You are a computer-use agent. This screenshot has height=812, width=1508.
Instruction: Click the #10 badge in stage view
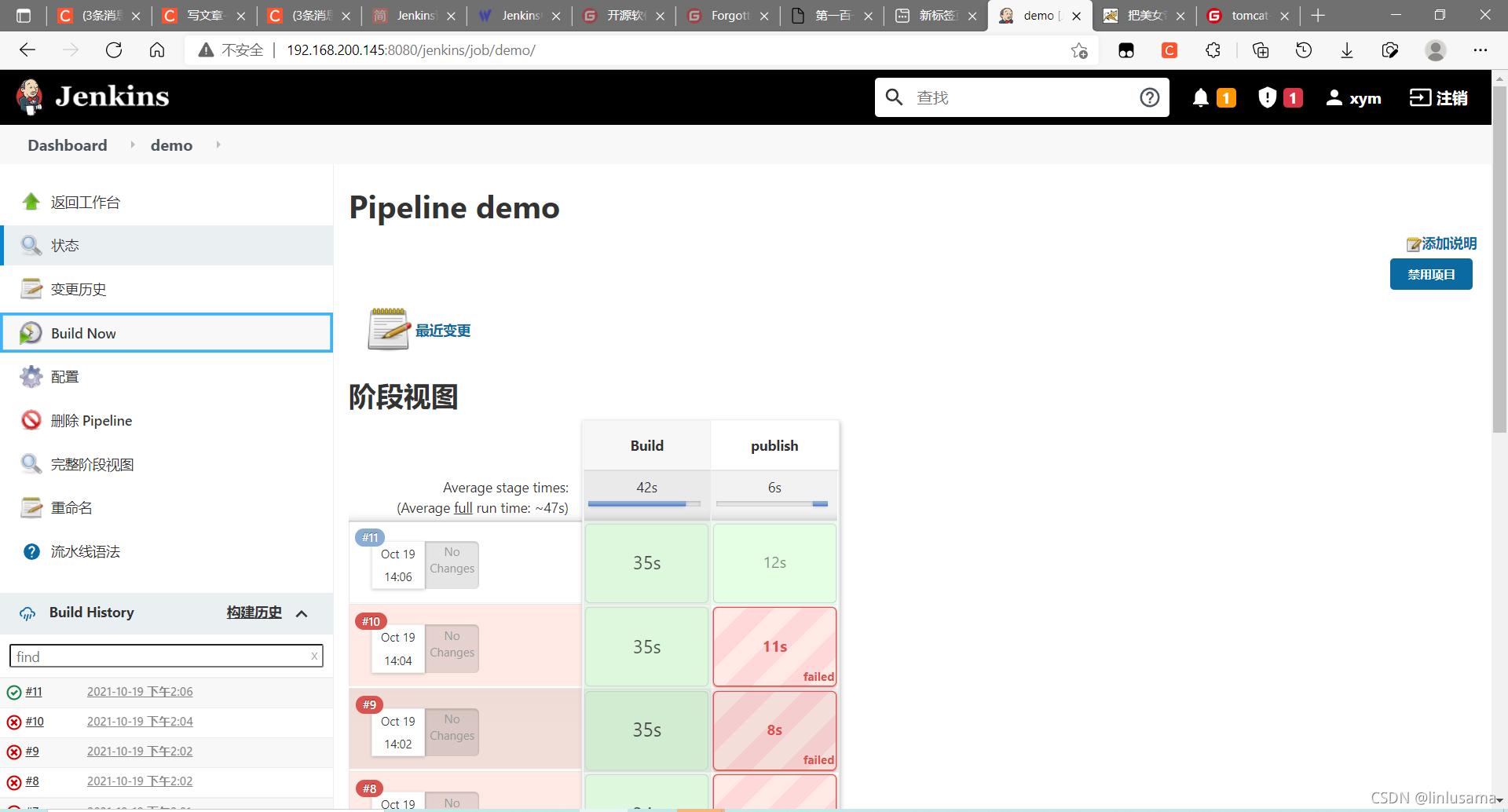coord(371,621)
